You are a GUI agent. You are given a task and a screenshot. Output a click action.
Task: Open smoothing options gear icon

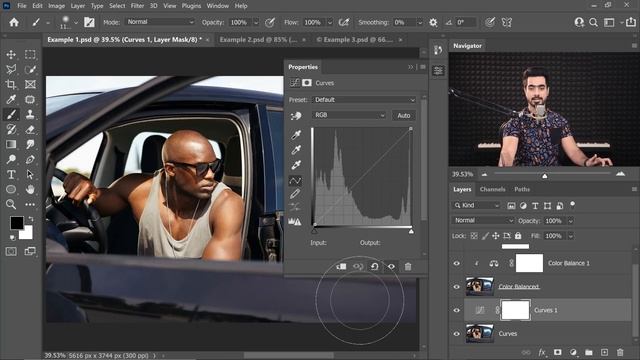pyautogui.click(x=433, y=22)
